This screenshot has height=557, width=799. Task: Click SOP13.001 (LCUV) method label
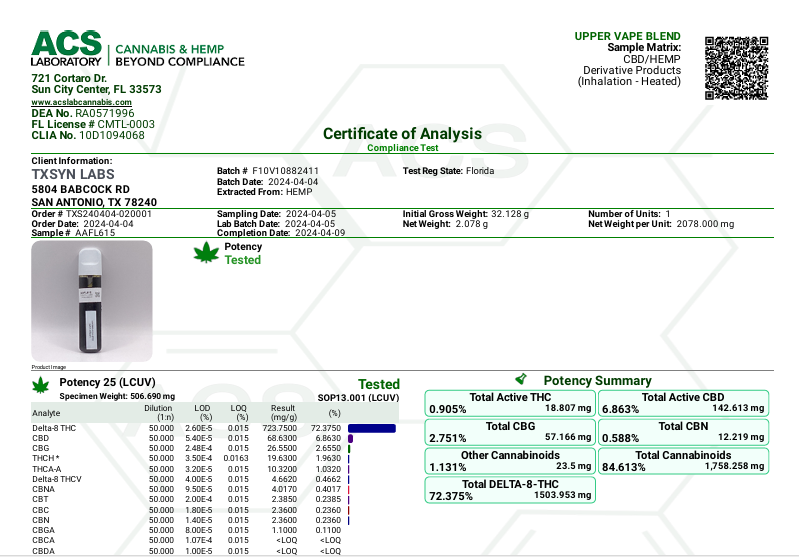(358, 397)
